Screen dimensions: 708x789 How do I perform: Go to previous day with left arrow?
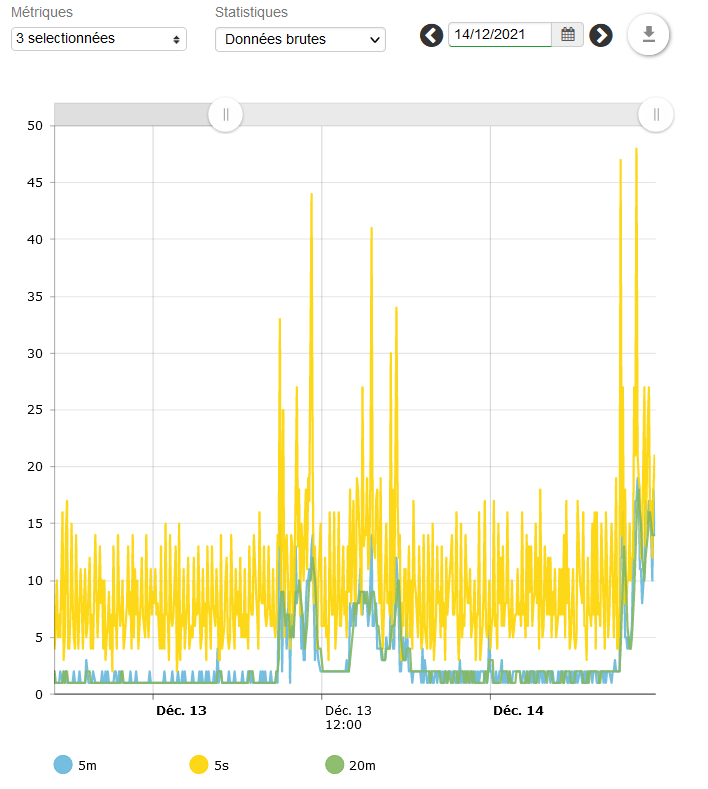pos(431,36)
